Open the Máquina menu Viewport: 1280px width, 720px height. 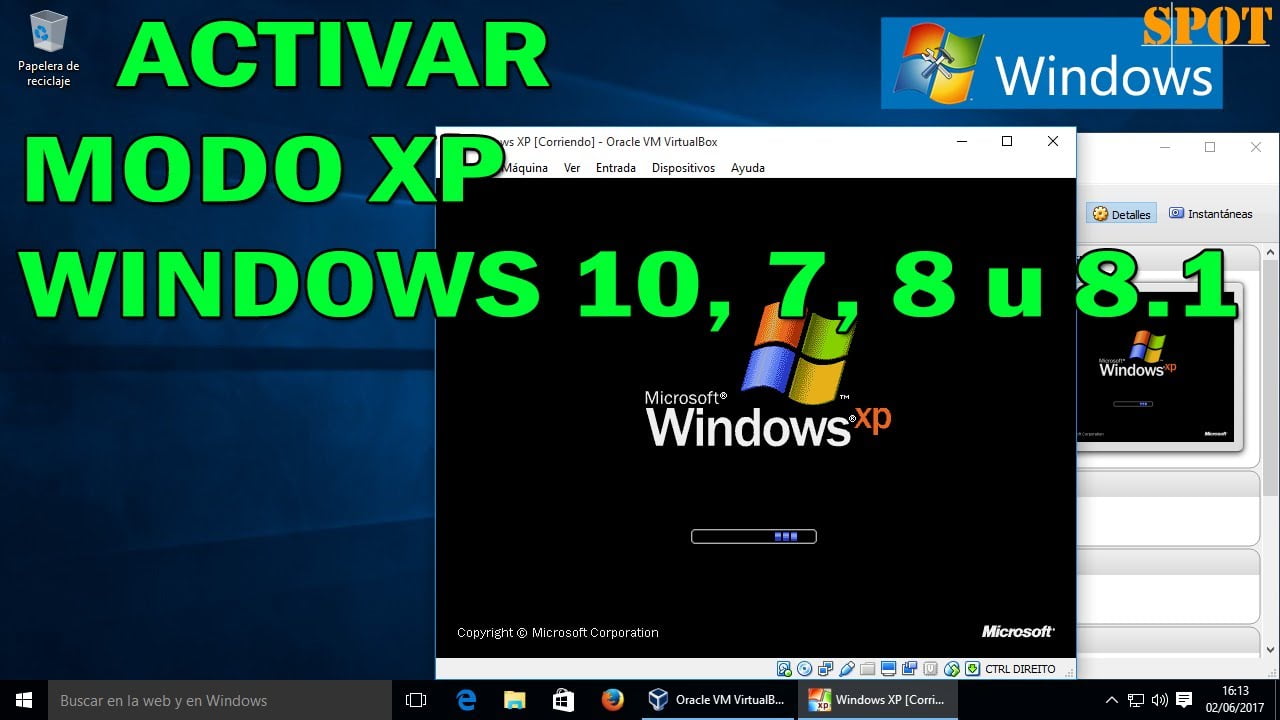tap(524, 167)
